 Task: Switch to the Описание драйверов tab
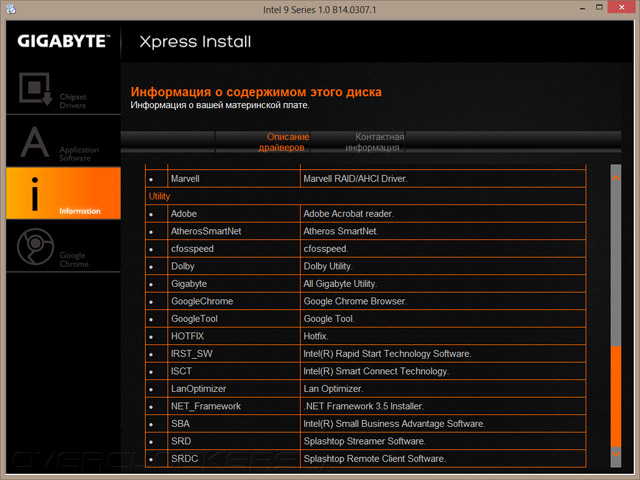point(284,142)
